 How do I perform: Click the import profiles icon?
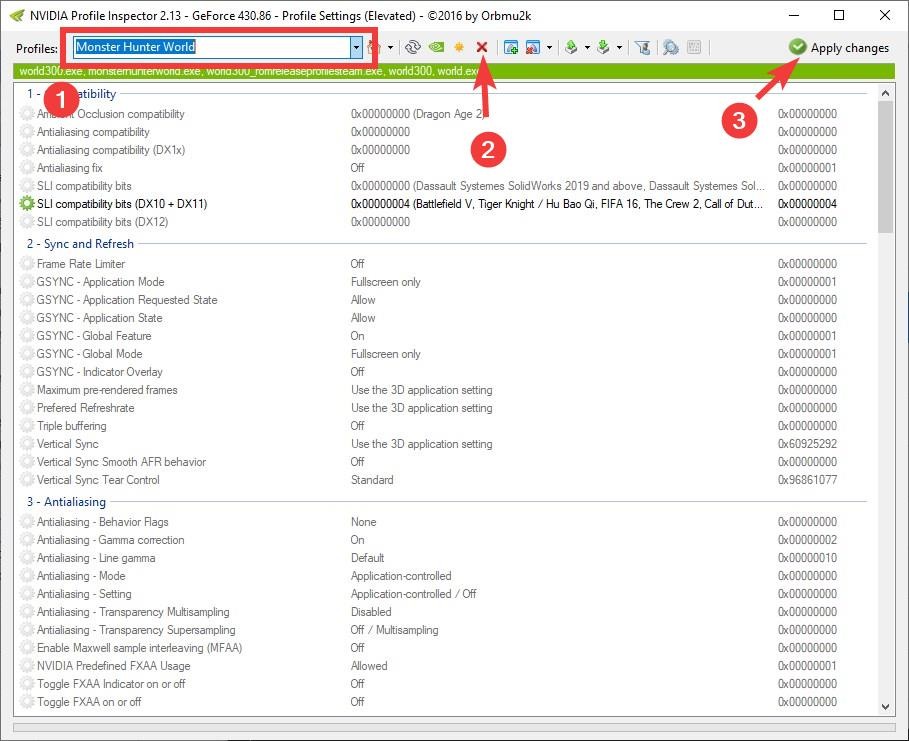click(x=603, y=47)
